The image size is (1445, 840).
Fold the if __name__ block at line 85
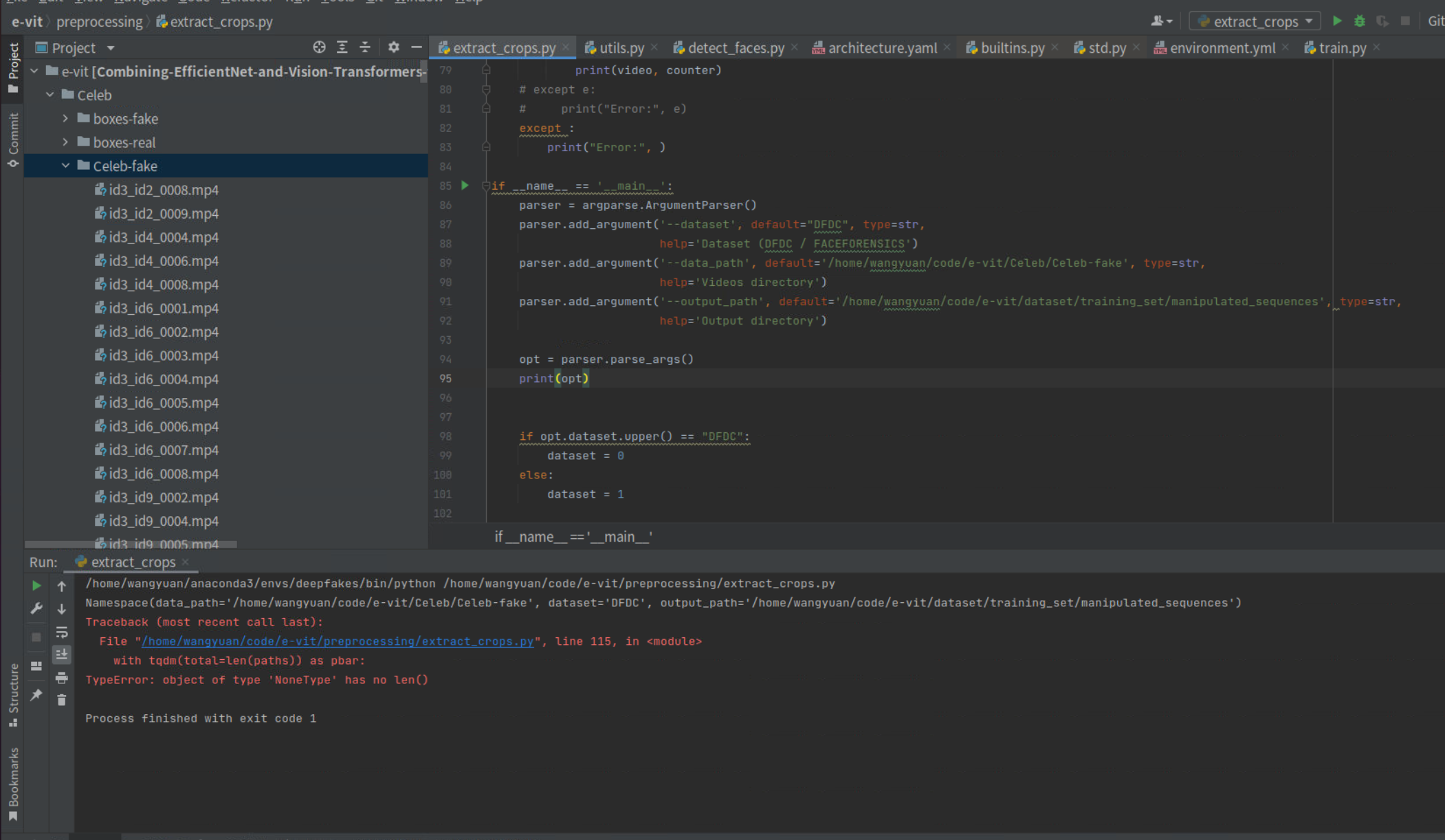click(x=486, y=186)
